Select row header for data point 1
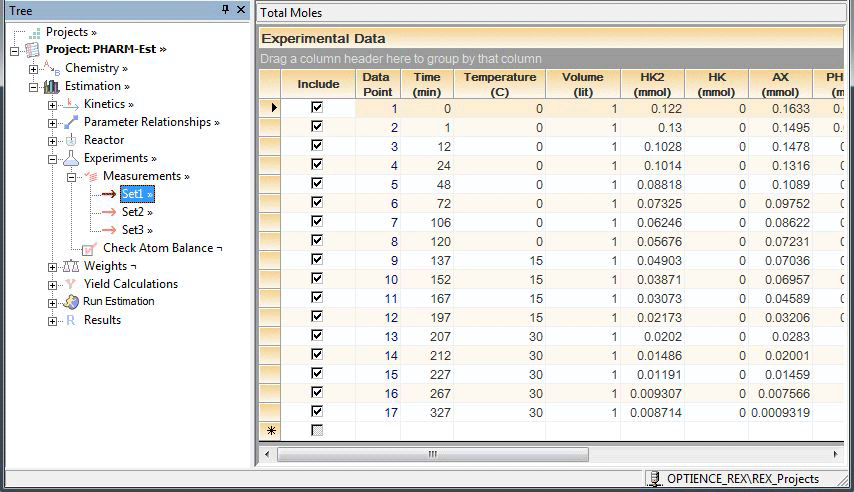Viewport: 854px width, 492px height. [x=270, y=108]
